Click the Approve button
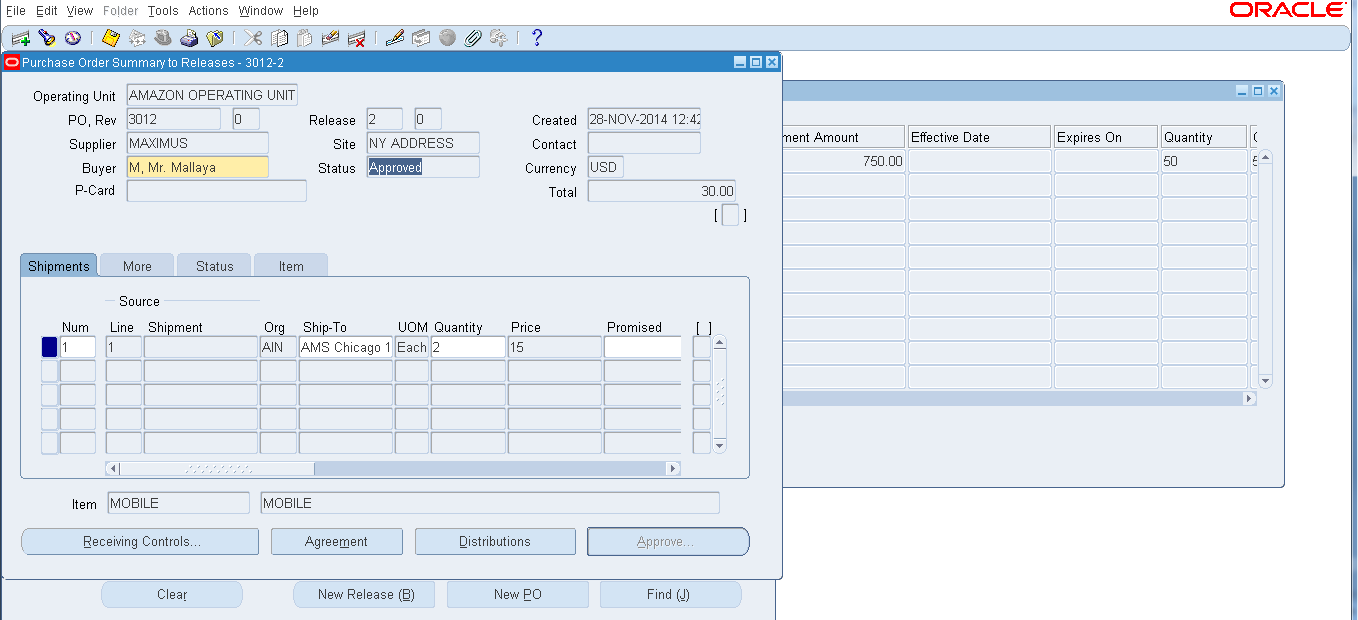Viewport: 1358px width, 620px height. point(668,542)
